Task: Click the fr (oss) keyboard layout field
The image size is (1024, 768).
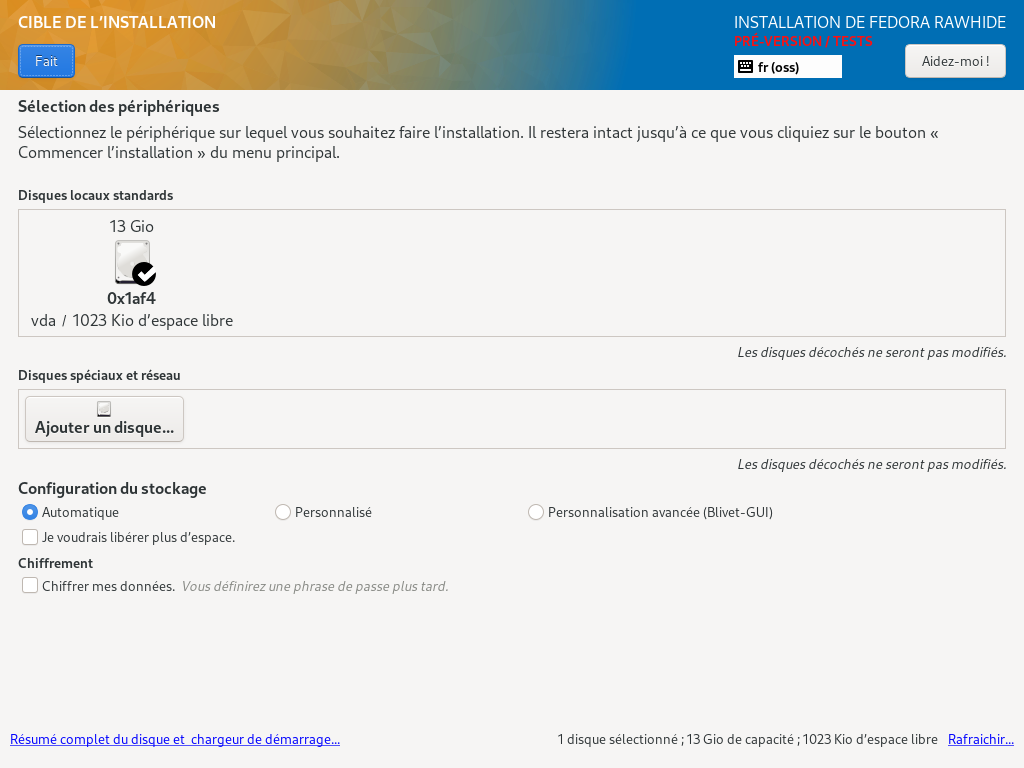Action: [788, 67]
